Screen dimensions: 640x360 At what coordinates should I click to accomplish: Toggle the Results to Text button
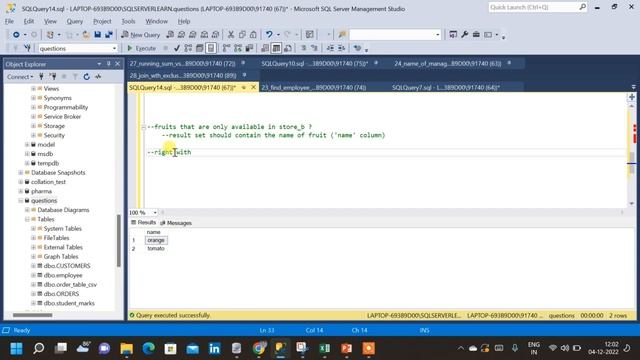click(265, 48)
